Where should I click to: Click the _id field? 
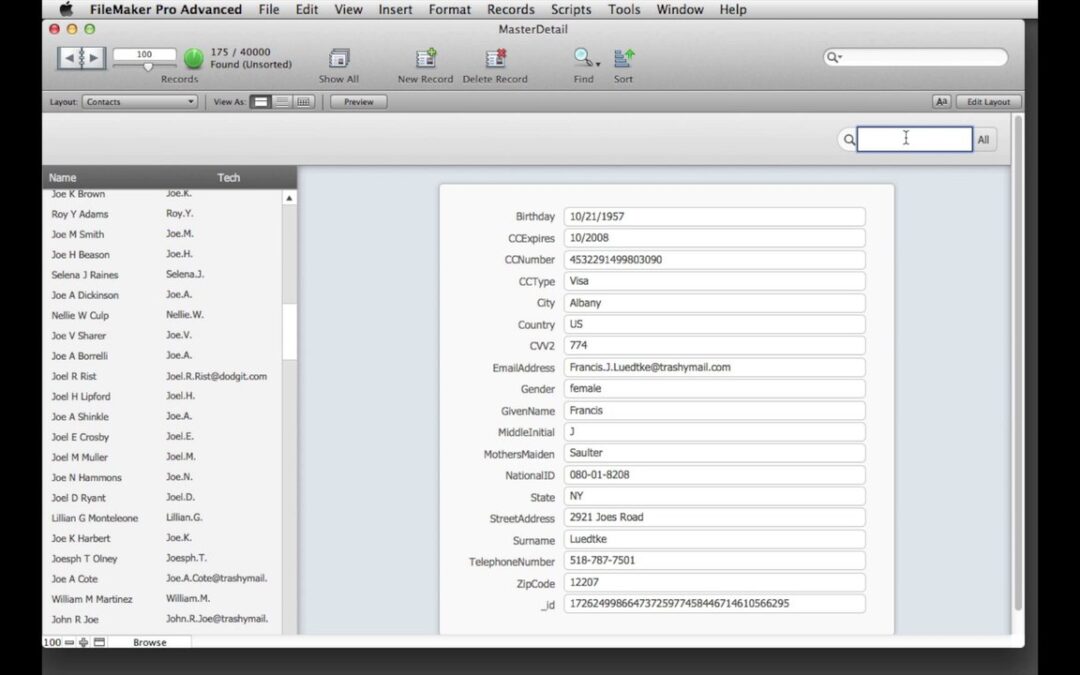pos(714,604)
